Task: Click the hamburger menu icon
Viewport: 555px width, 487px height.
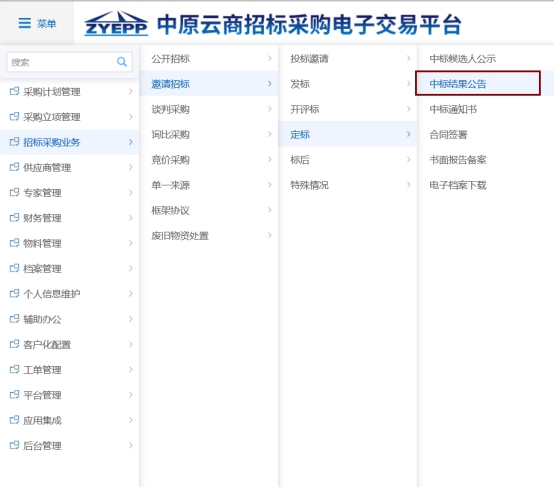Action: (x=24, y=23)
